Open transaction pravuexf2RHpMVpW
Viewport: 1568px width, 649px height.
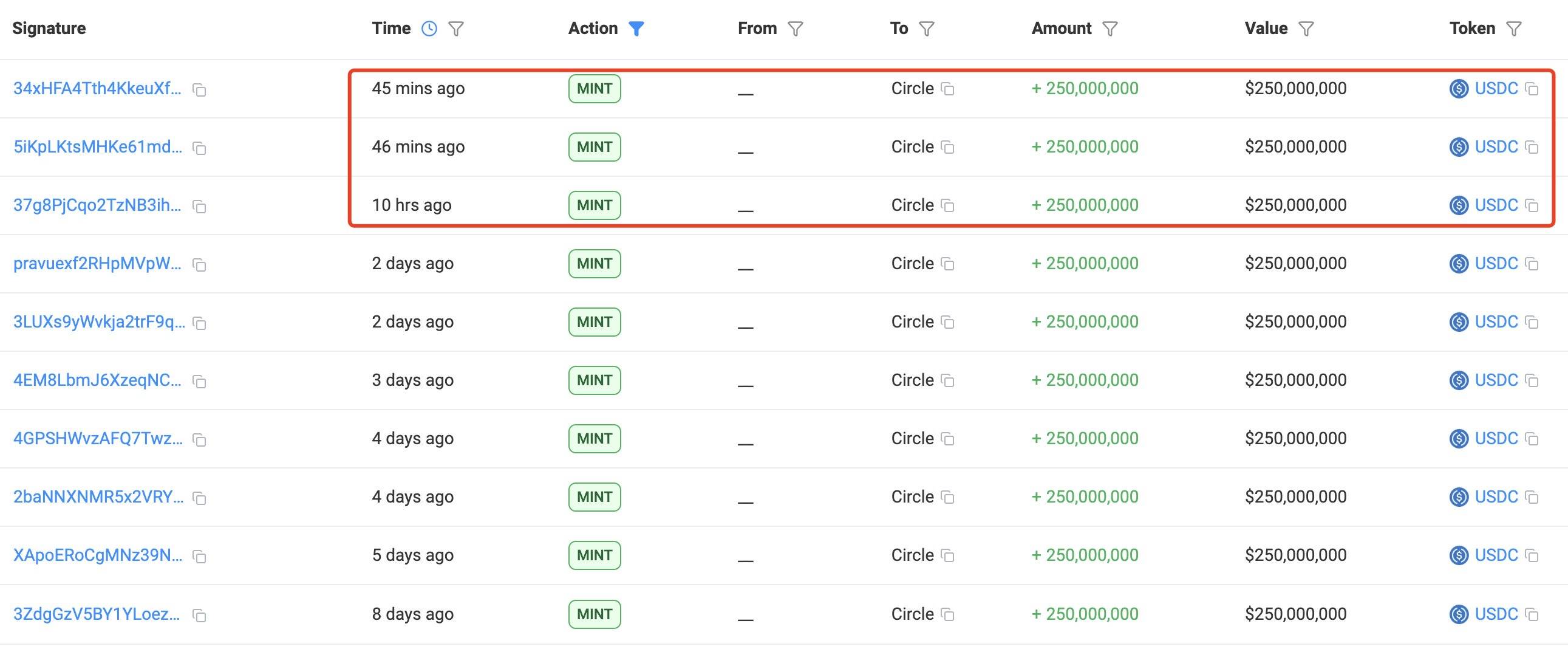(x=97, y=264)
